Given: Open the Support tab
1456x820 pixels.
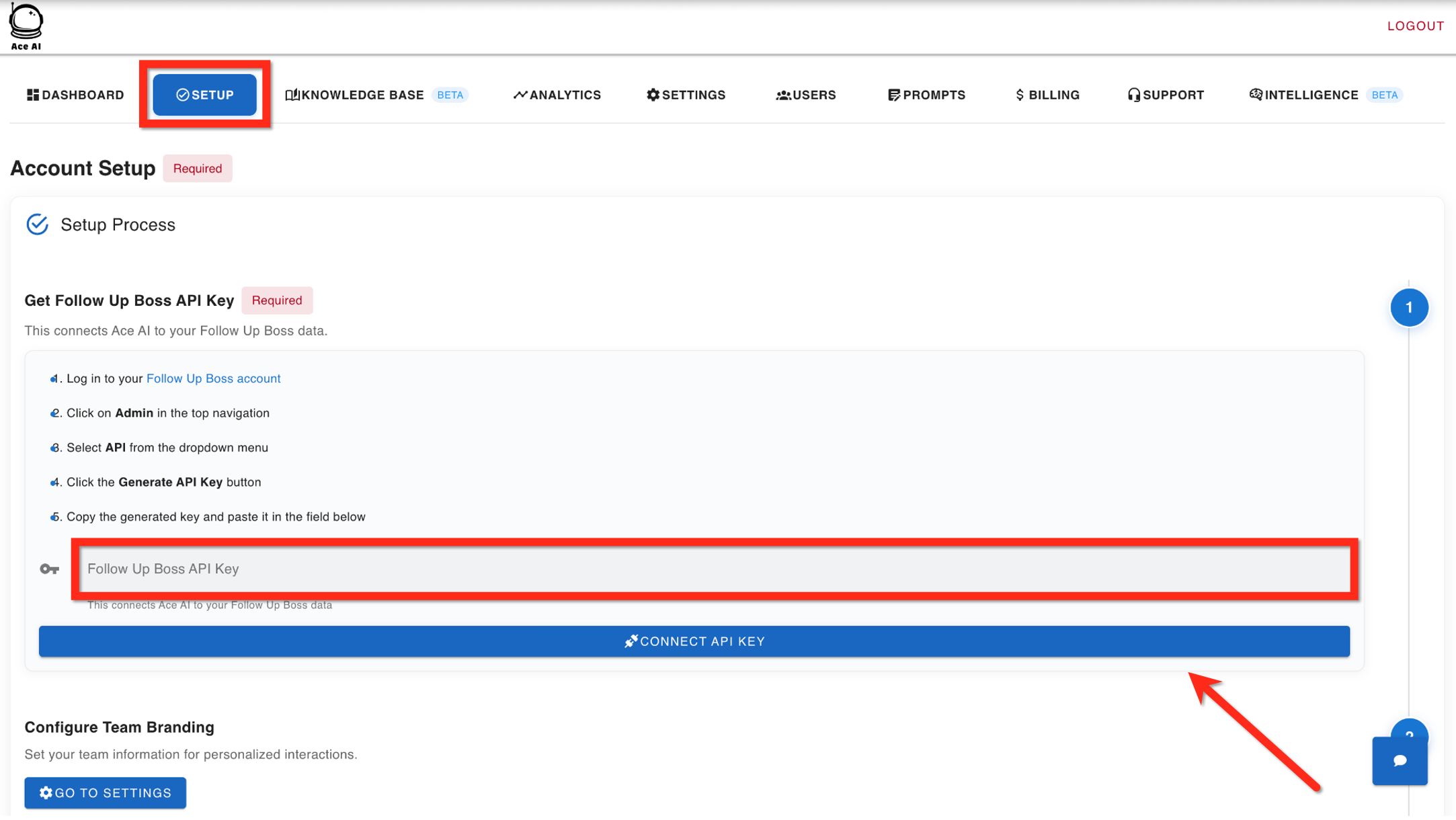Looking at the screenshot, I should point(1166,95).
